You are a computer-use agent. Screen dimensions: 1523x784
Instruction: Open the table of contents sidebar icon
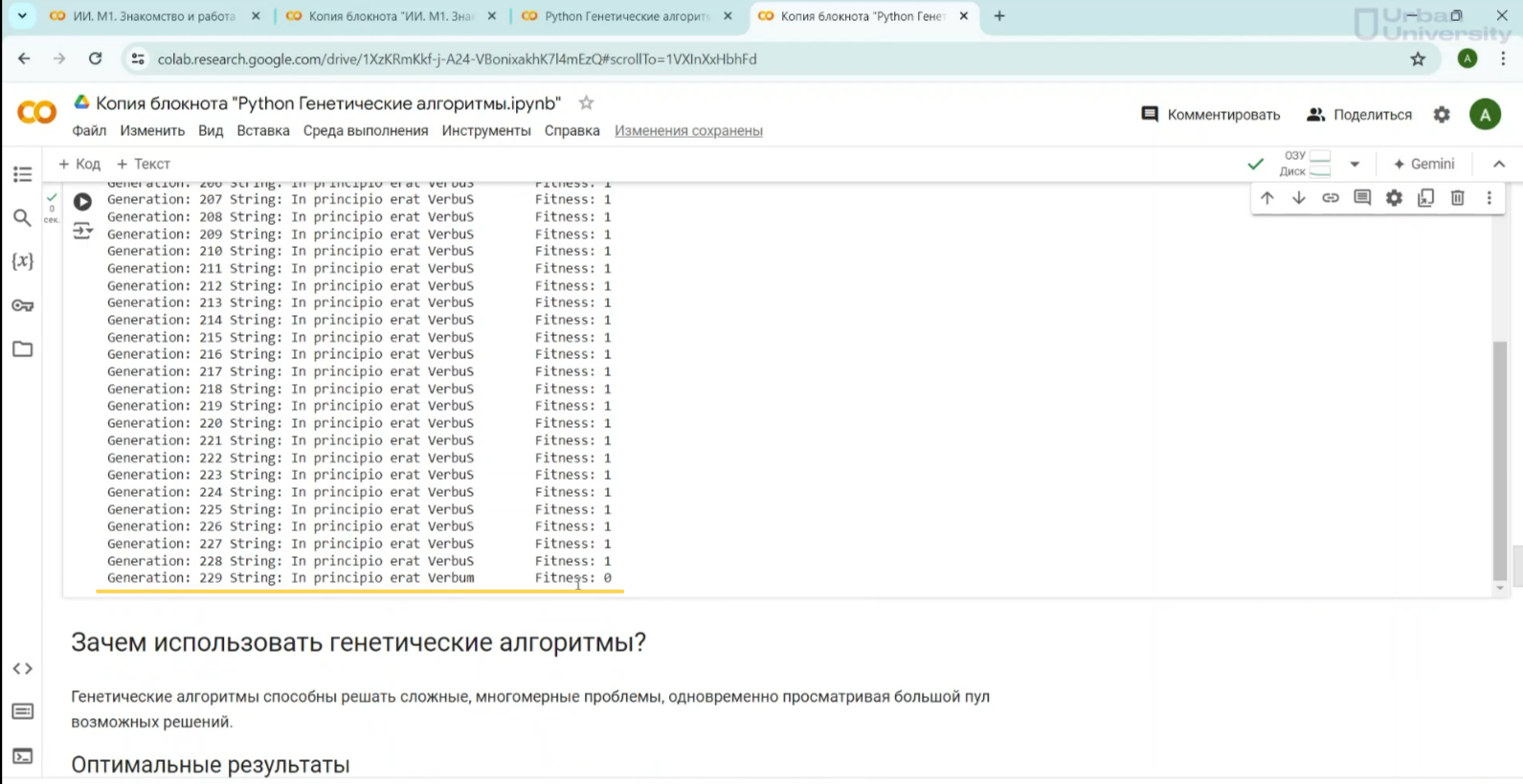click(x=23, y=175)
